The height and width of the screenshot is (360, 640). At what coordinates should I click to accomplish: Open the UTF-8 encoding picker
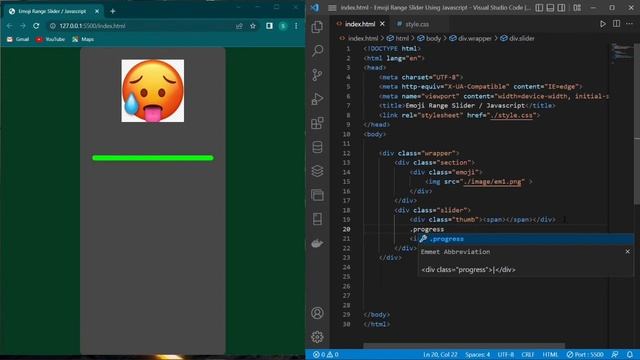[506, 354]
